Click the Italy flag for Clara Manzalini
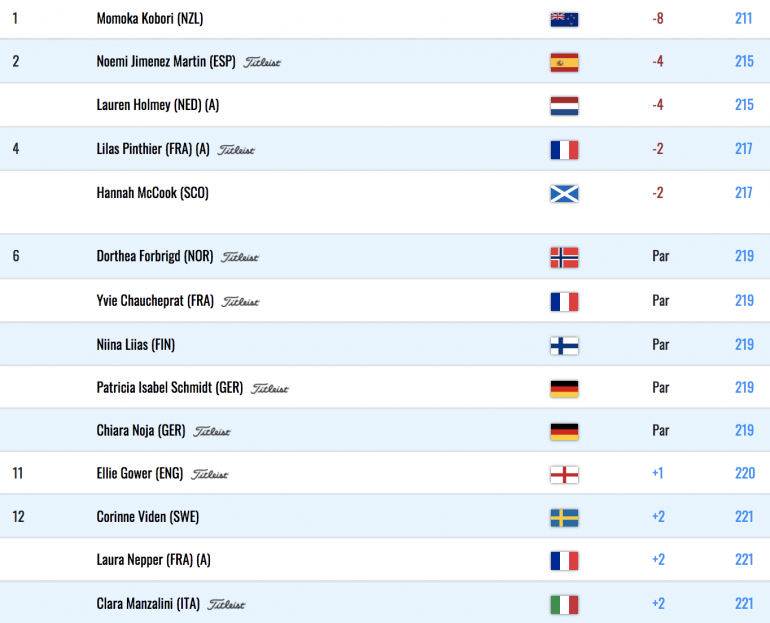Viewport: 770px width, 623px height. (x=564, y=604)
